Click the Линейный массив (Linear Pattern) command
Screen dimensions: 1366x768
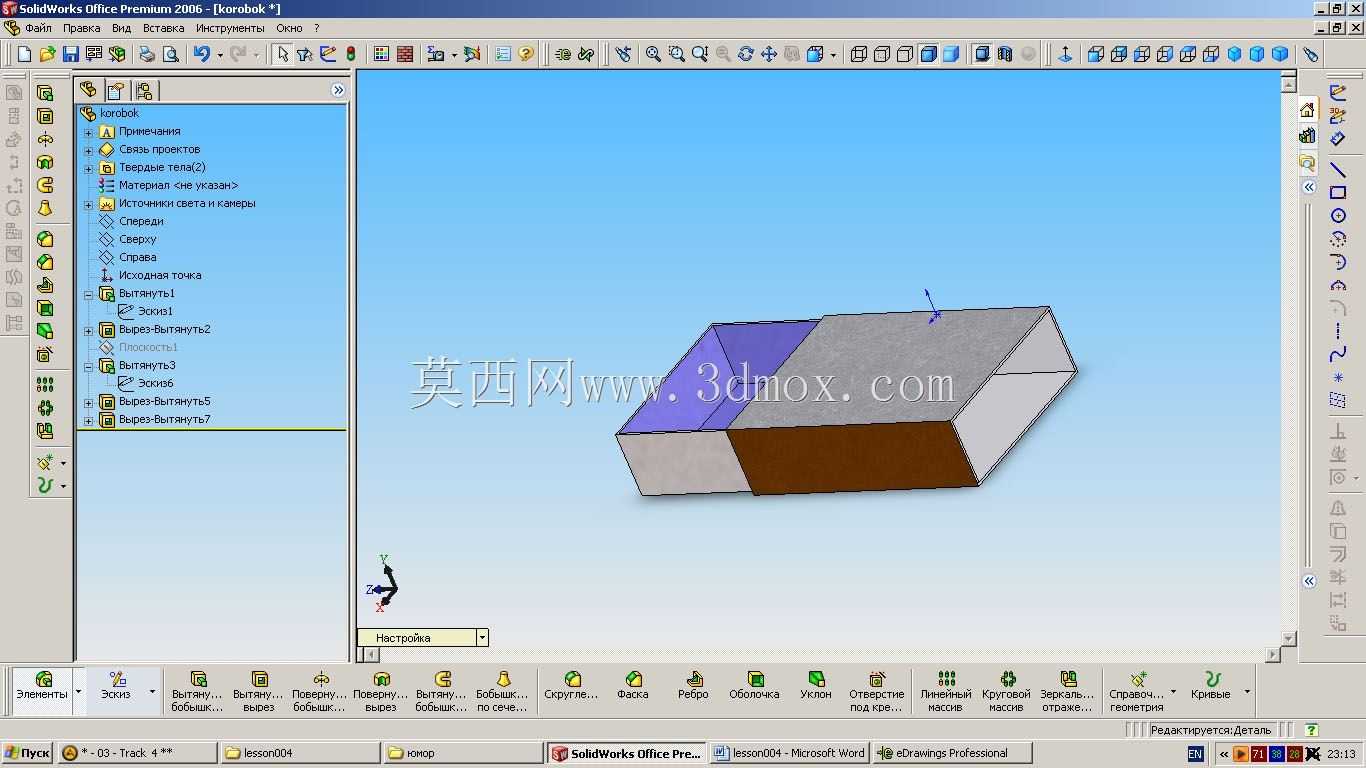click(x=945, y=692)
